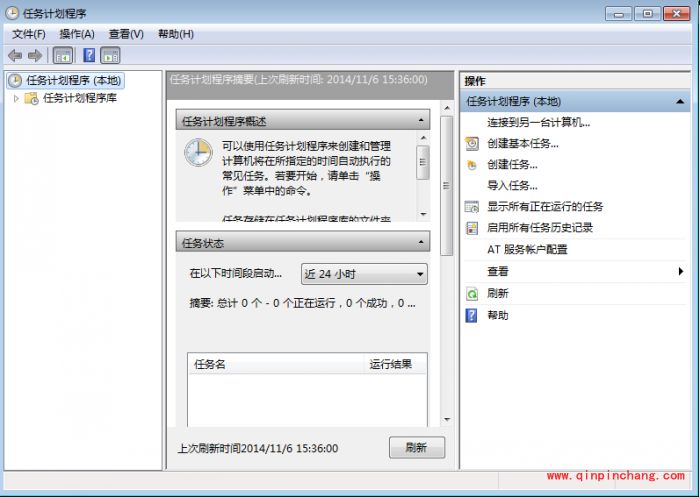Viewport: 700px width, 497px height.
Task: Click 创建基本任务... action
Action: click(x=523, y=143)
